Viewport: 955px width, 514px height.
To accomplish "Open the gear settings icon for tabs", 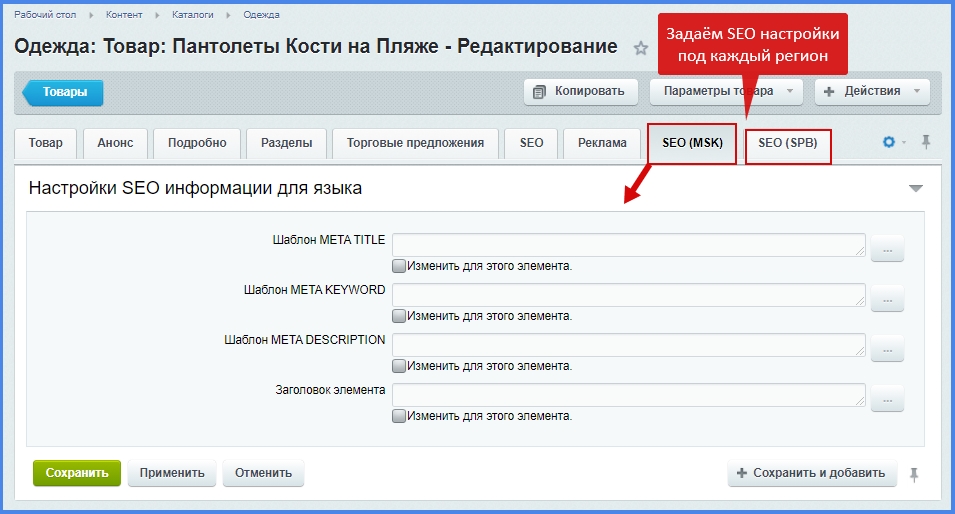I will (x=889, y=143).
